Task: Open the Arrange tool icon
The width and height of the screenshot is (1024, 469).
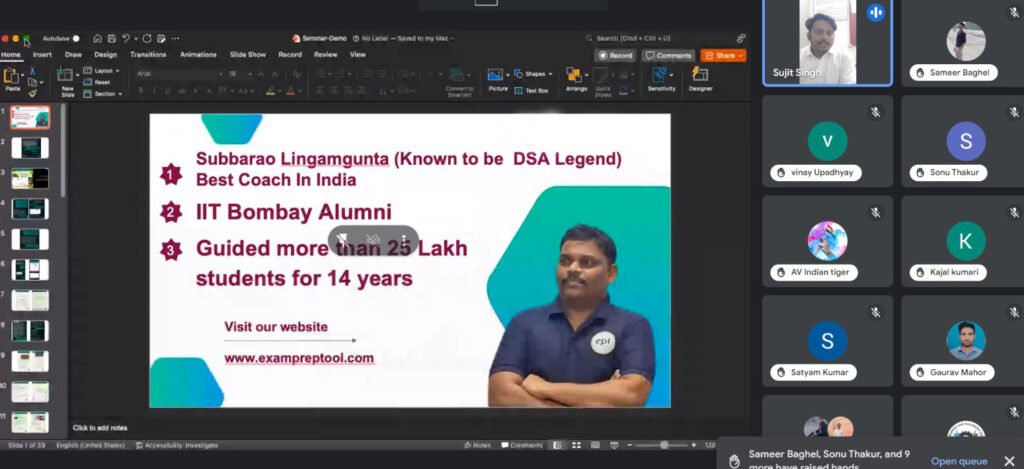Action: (x=573, y=74)
